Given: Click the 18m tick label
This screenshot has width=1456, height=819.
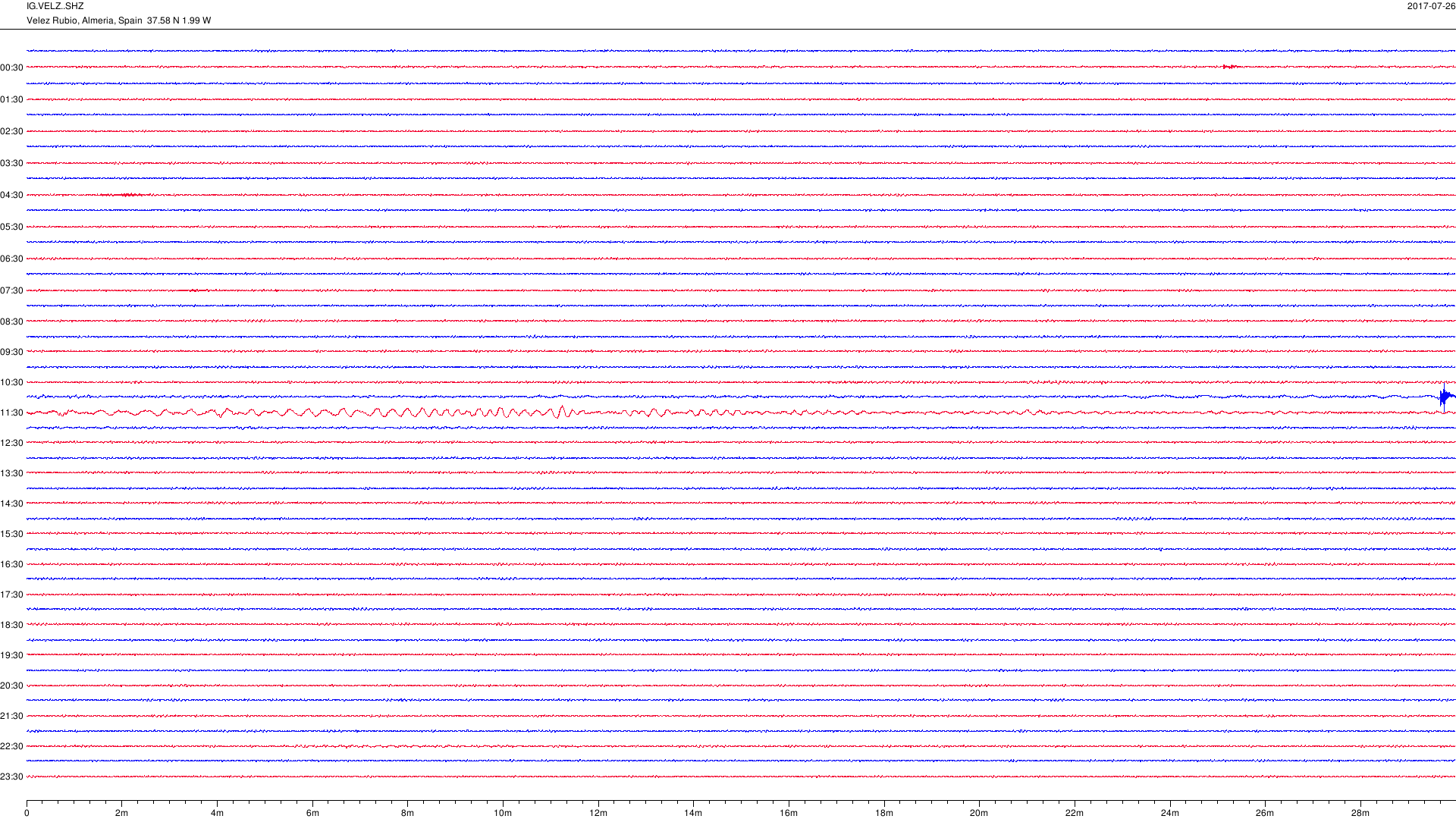Looking at the screenshot, I should point(884,813).
